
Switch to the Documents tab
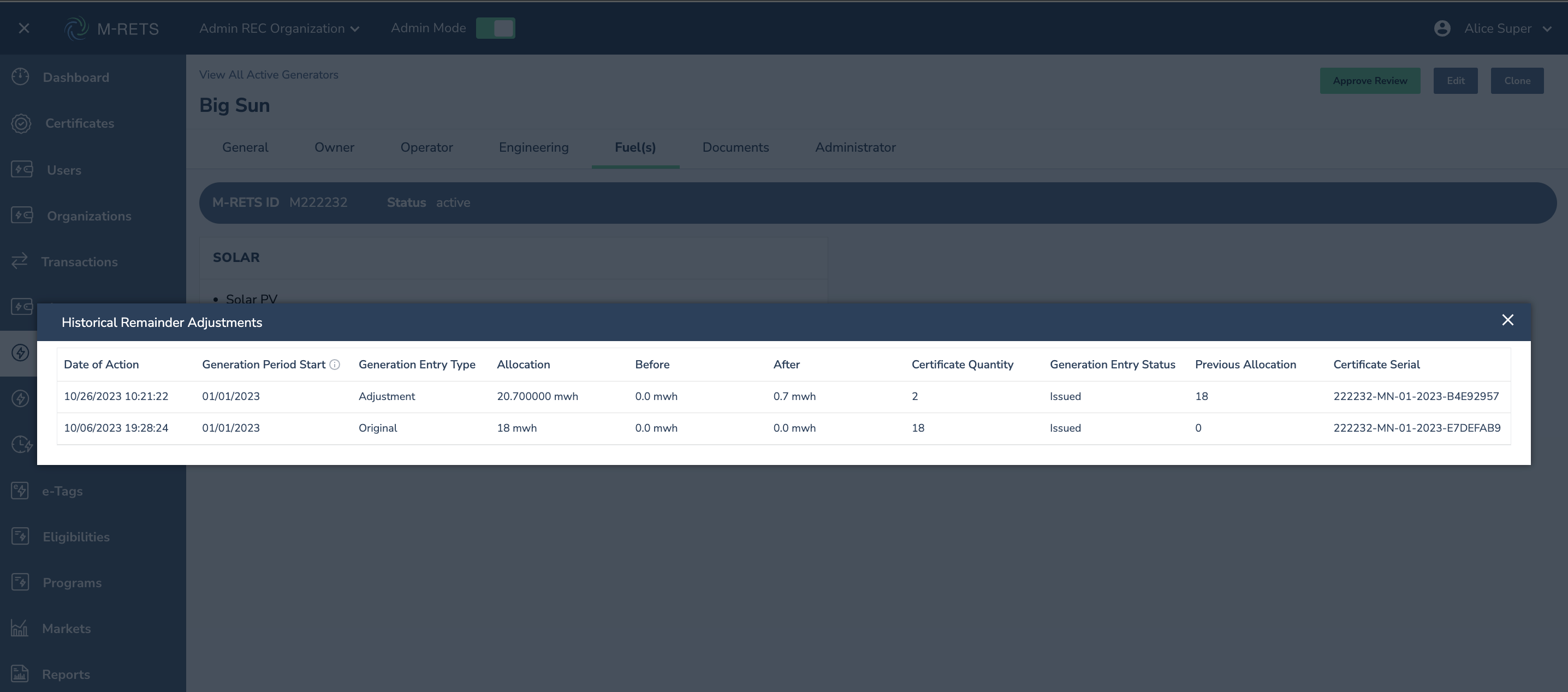(735, 147)
